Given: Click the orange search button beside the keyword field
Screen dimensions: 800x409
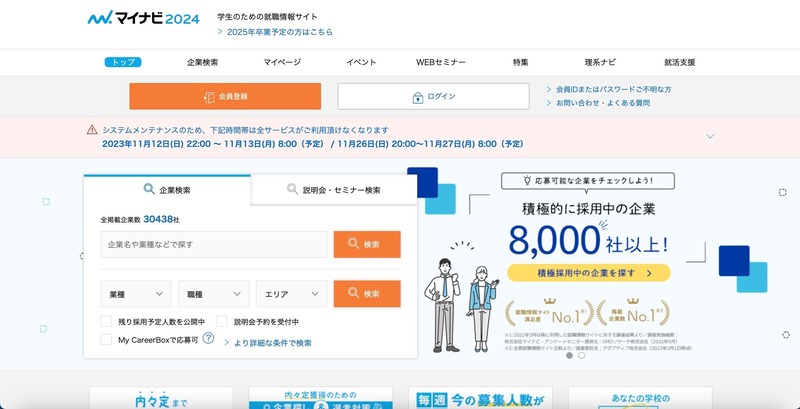Looking at the screenshot, I should point(367,244).
